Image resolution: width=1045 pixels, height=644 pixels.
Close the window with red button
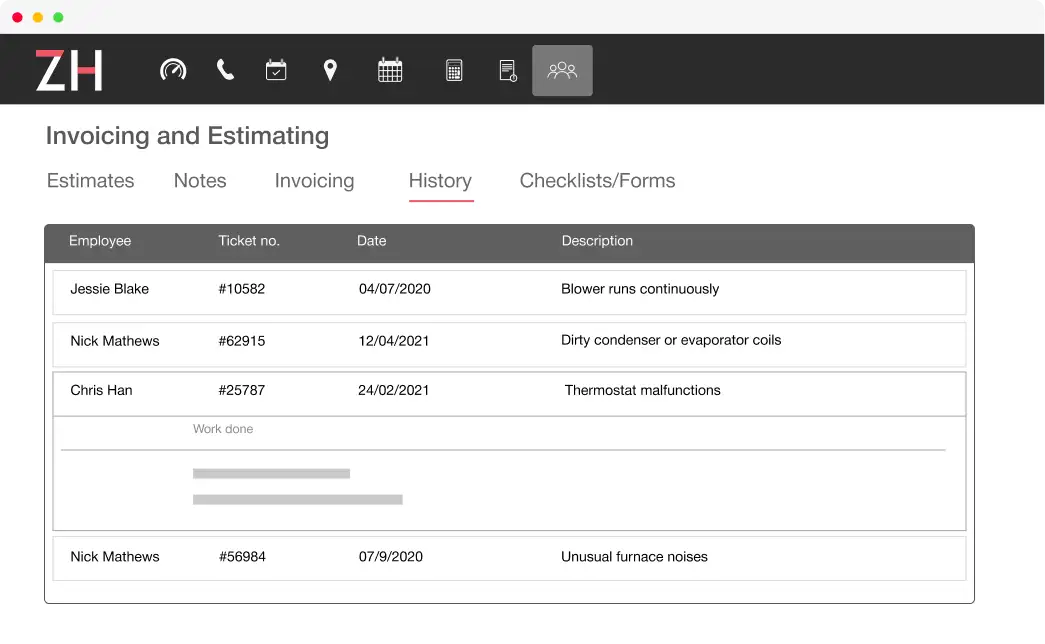click(x=17, y=17)
